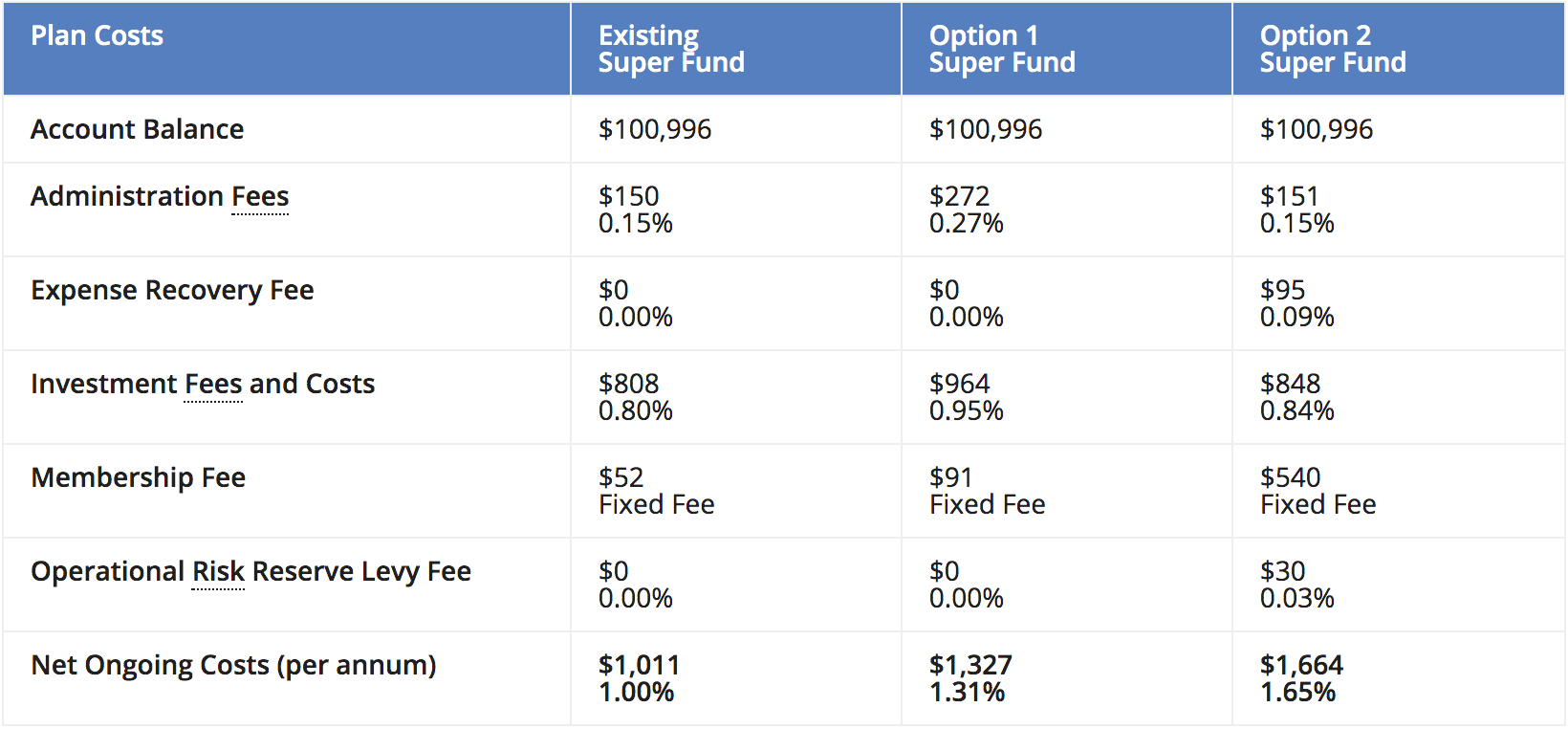This screenshot has height=729, width=1568.
Task: Click the $964 Option 1 investment fee
Action: pyautogui.click(x=959, y=384)
